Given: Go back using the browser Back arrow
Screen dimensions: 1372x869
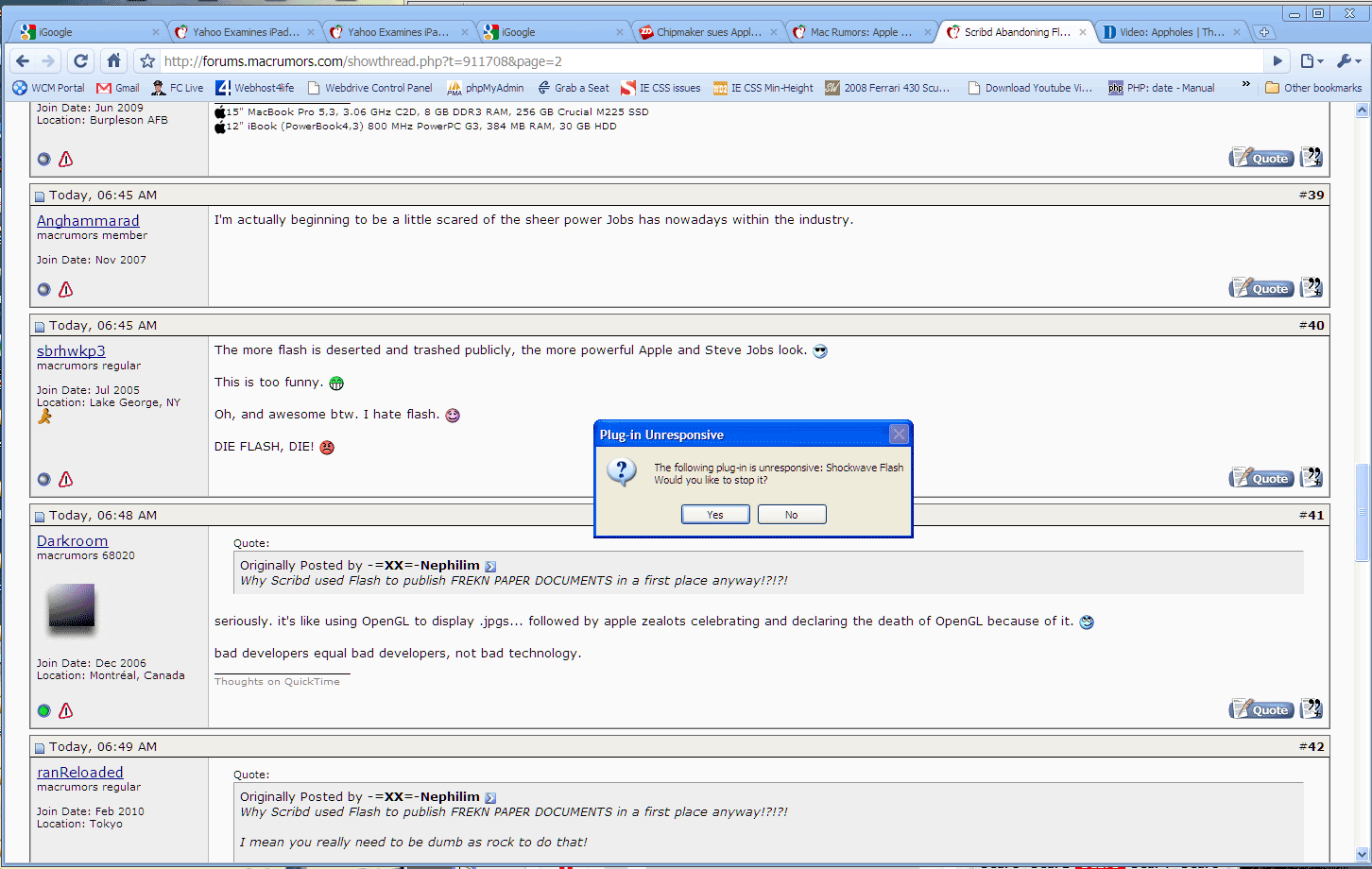Looking at the screenshot, I should 22,61.
